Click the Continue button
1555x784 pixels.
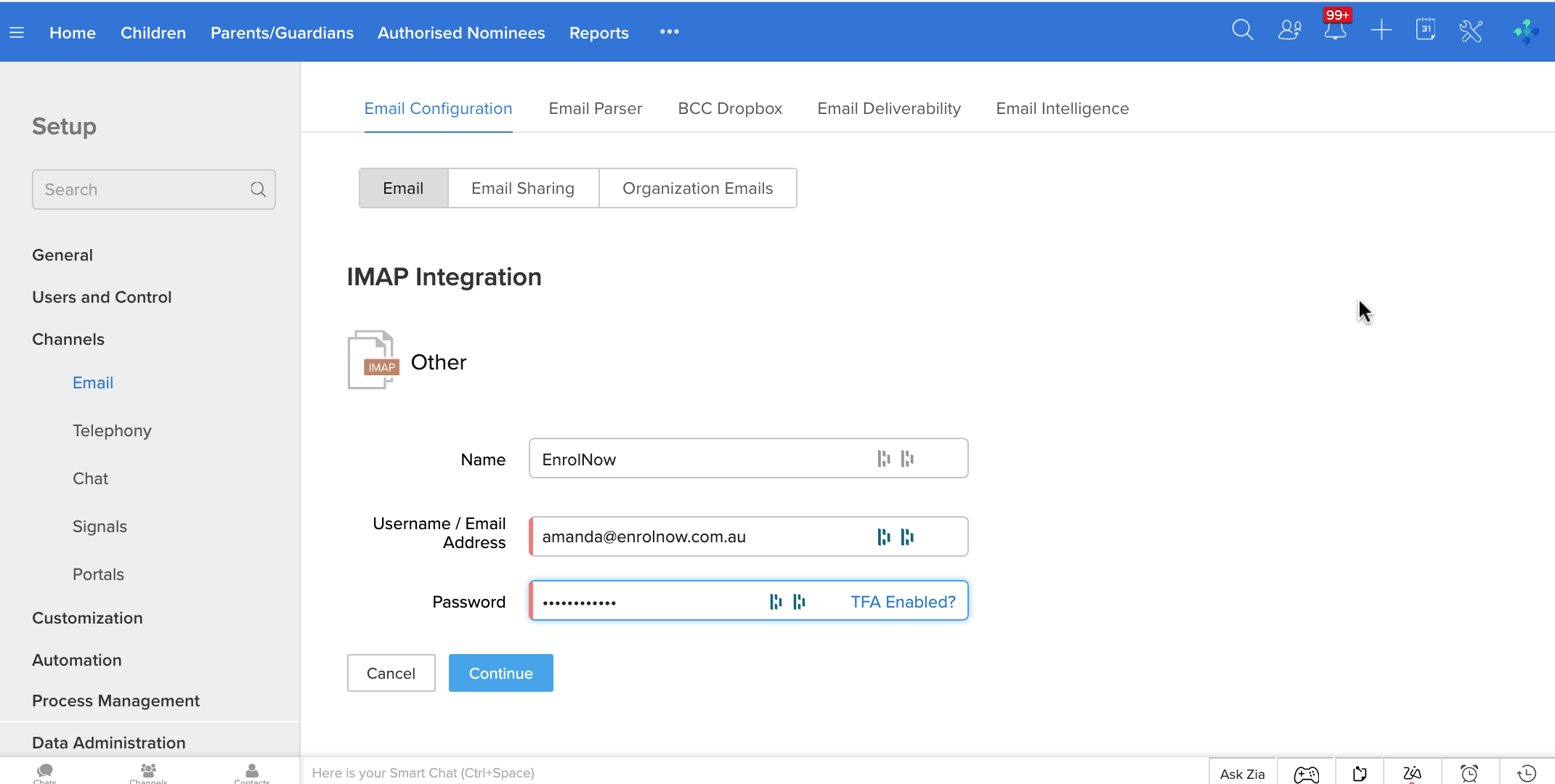tap(500, 673)
